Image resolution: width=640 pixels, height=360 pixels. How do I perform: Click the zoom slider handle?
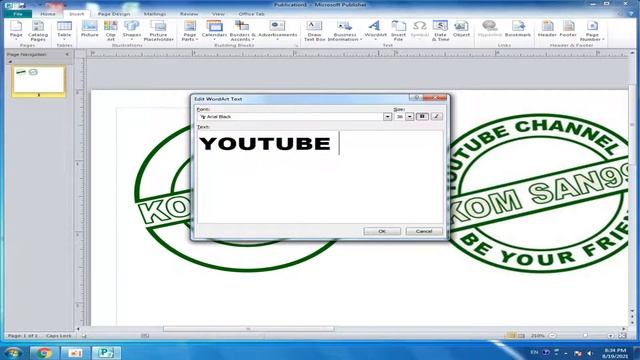click(x=585, y=336)
